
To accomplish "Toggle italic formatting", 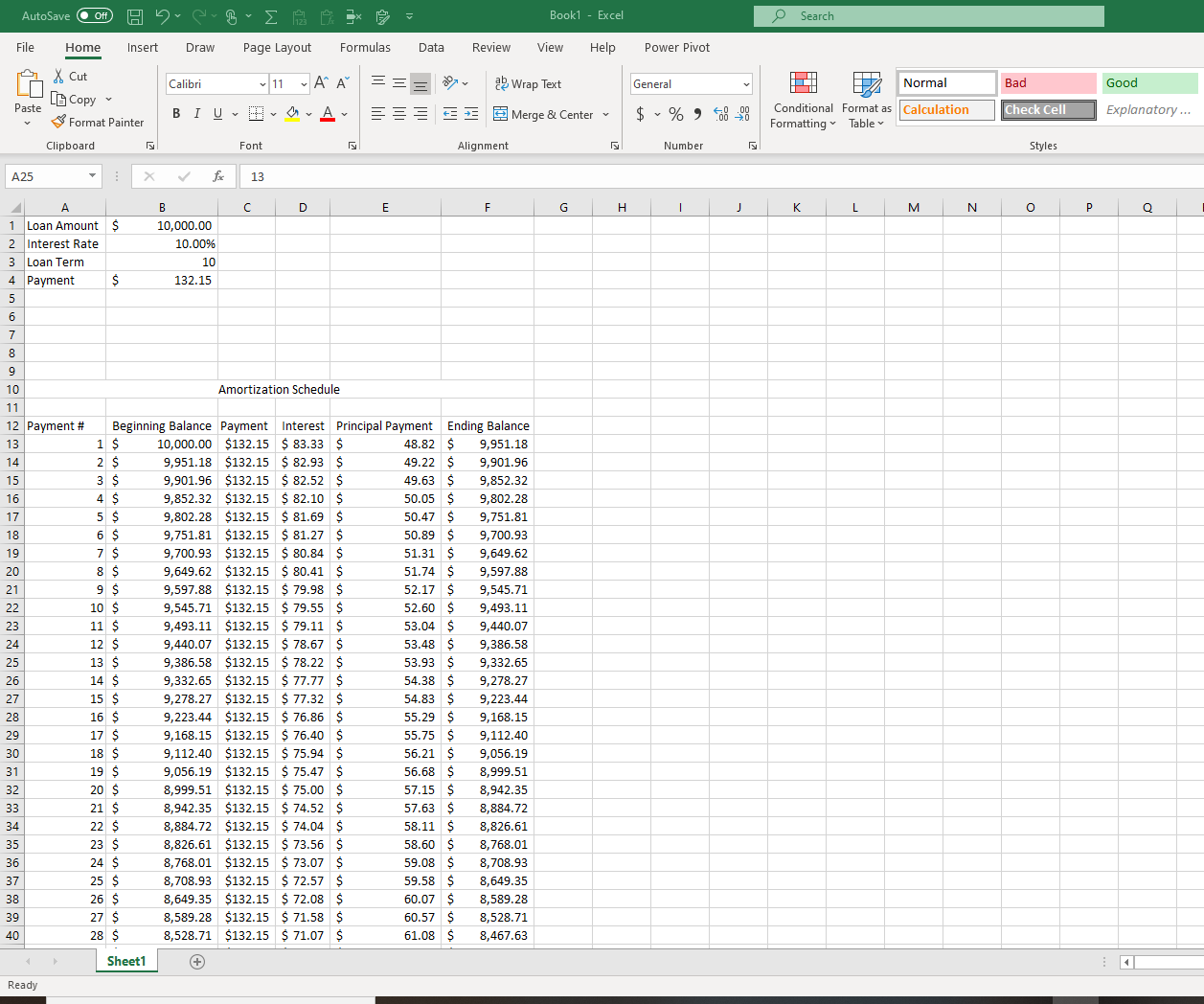I will [x=196, y=113].
